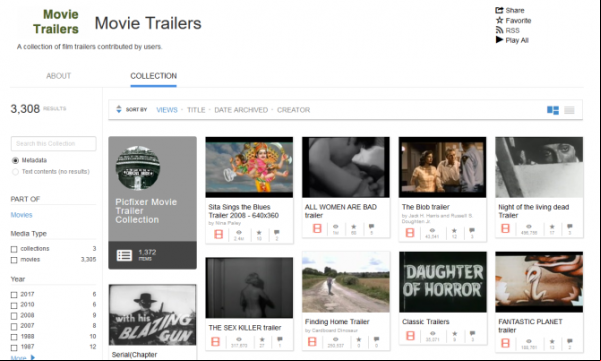Click comments bubble on THE SEX KILLER card

[x=280, y=339]
